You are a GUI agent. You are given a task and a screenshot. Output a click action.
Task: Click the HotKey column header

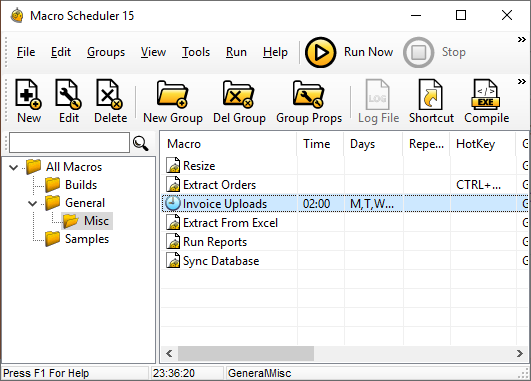[483, 144]
